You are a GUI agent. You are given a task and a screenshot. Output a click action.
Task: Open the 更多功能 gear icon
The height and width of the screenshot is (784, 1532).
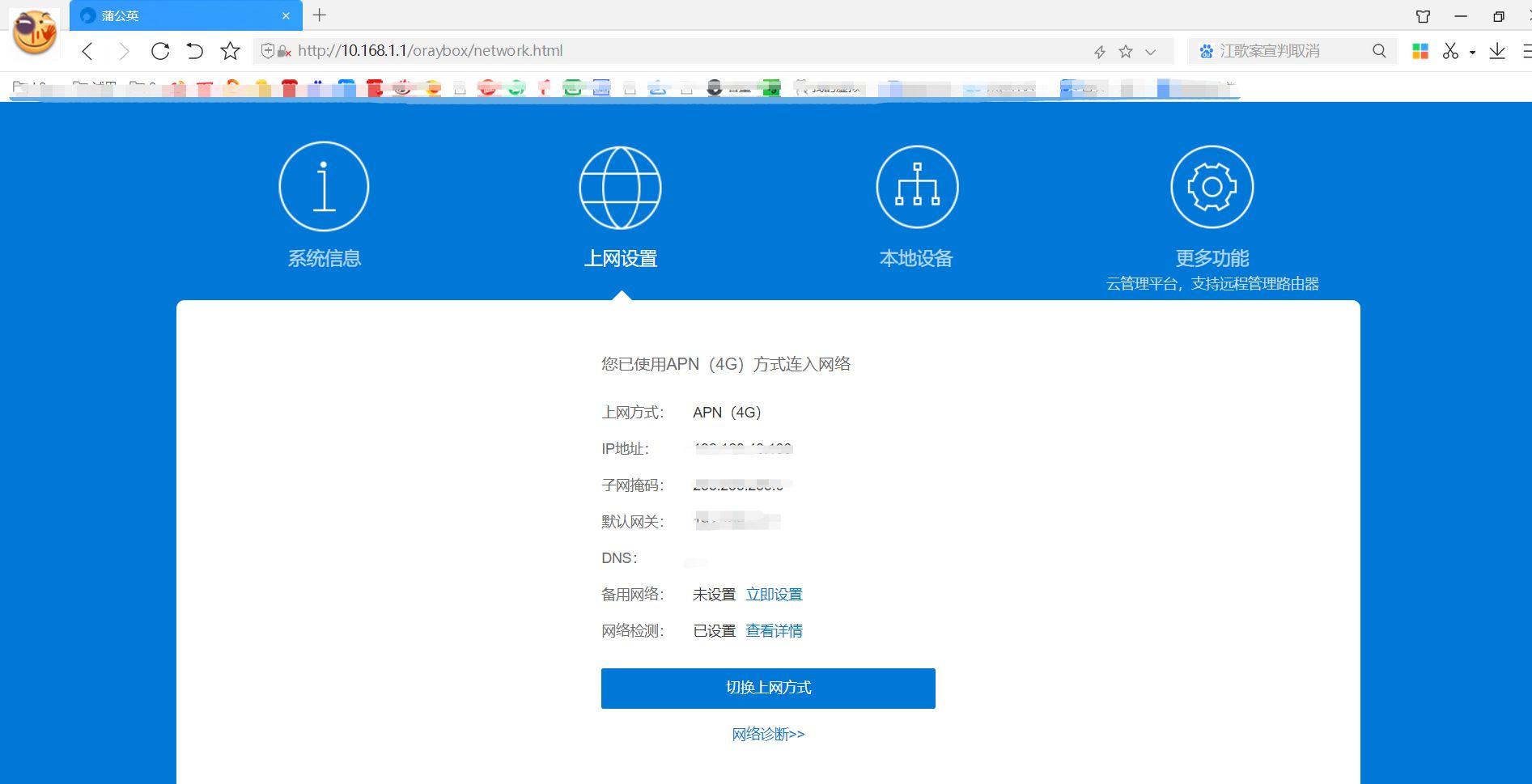pyautogui.click(x=1212, y=187)
